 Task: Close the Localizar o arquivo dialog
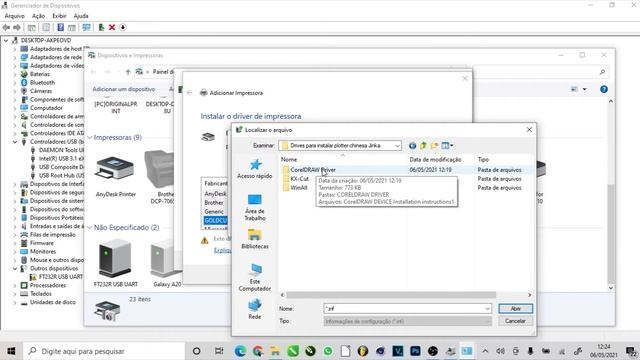point(529,129)
